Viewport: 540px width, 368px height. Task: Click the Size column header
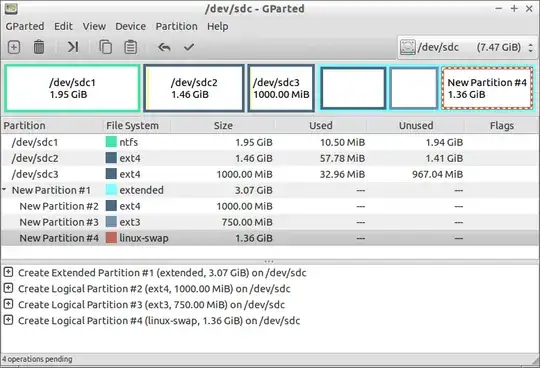pos(223,126)
